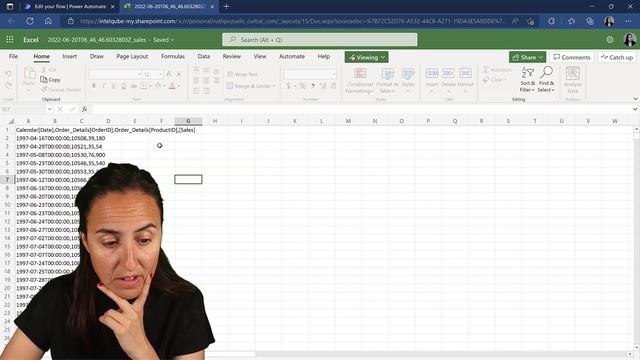This screenshot has width=640, height=360.
Task: Switch to the Draw tab
Action: tap(97, 56)
